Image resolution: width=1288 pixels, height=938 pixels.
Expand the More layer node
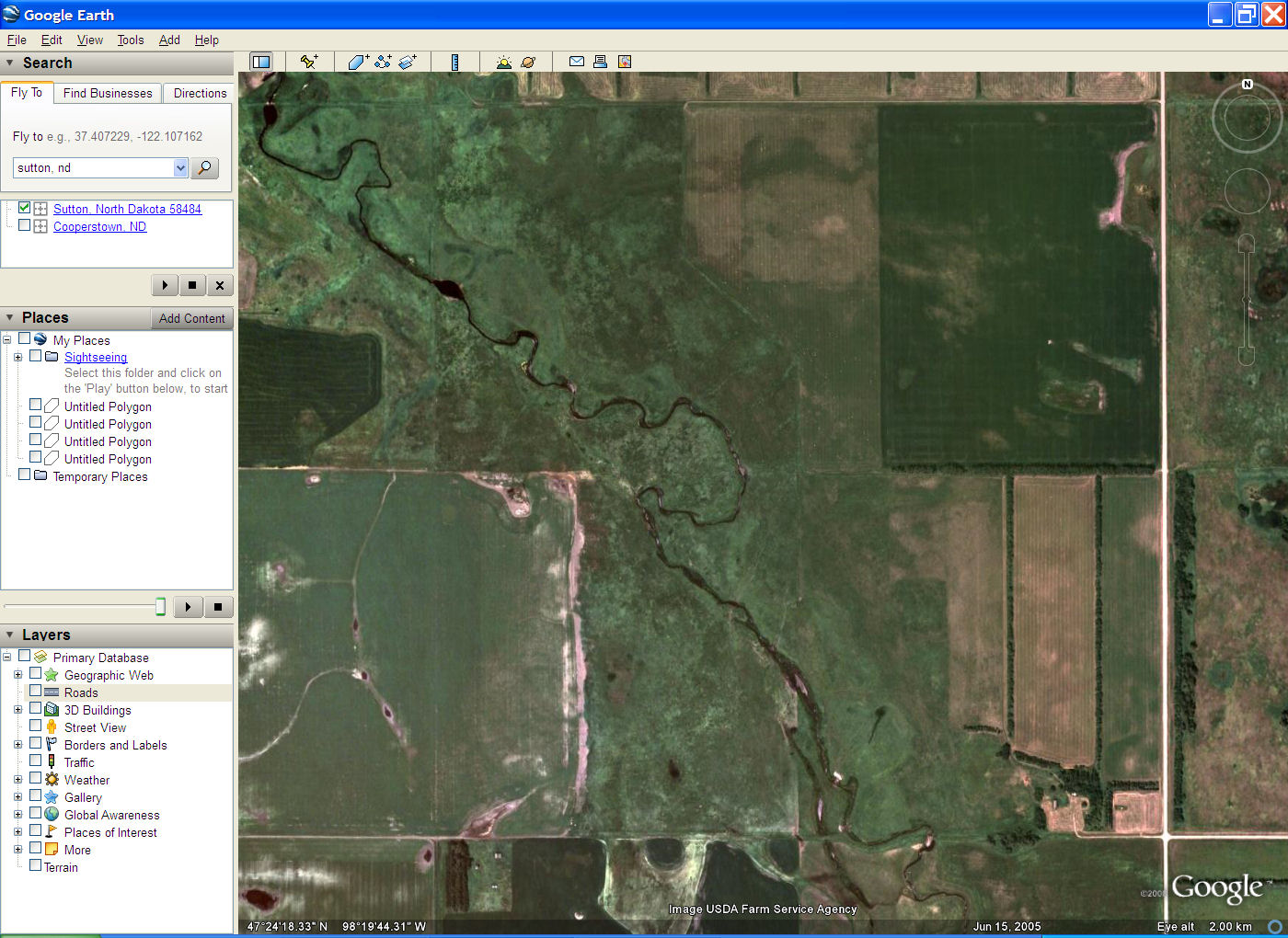coord(17,850)
